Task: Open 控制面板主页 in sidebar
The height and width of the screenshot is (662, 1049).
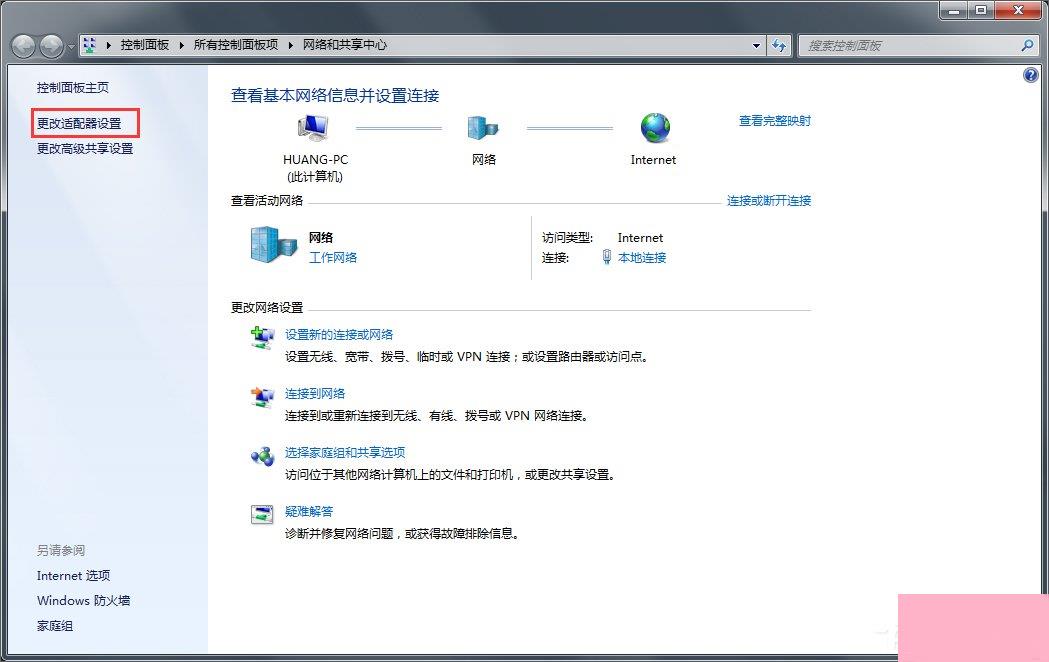Action: pos(73,88)
